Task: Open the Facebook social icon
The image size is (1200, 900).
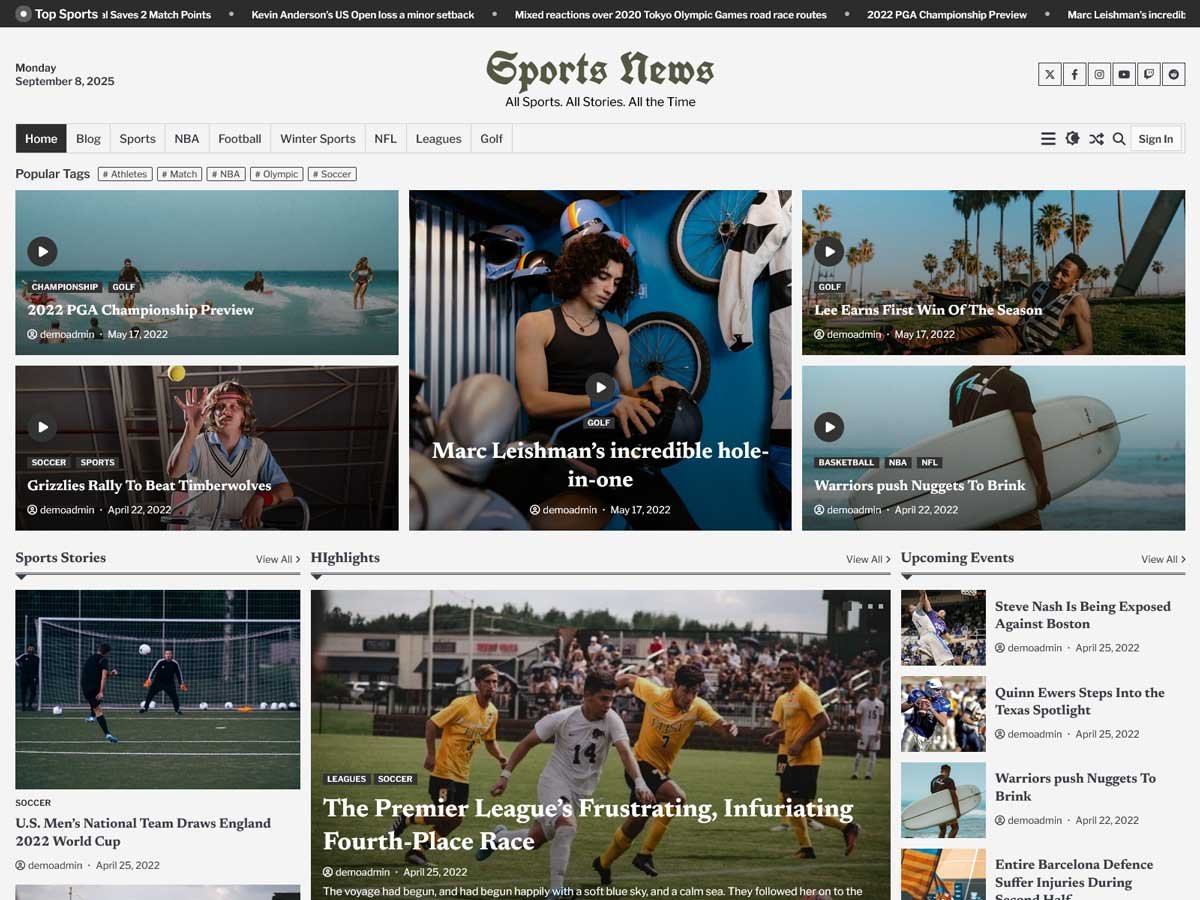Action: (x=1074, y=74)
